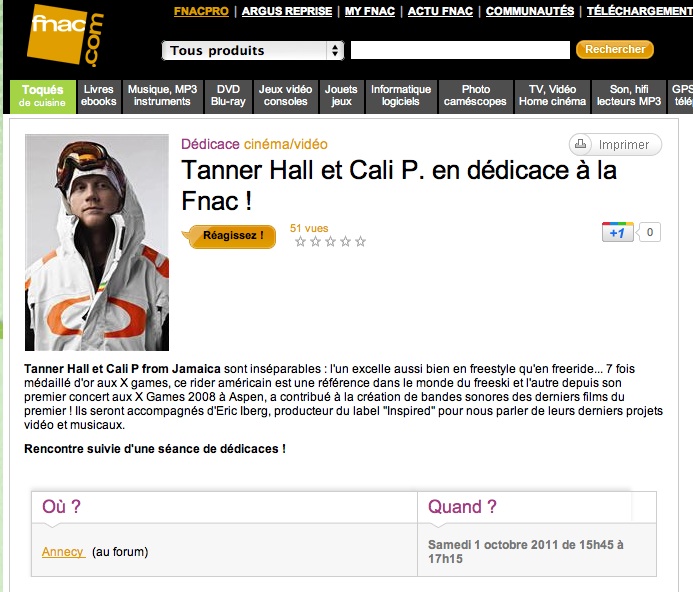Rate with the first star
Image resolution: width=693 pixels, height=592 pixels.
tap(301, 241)
